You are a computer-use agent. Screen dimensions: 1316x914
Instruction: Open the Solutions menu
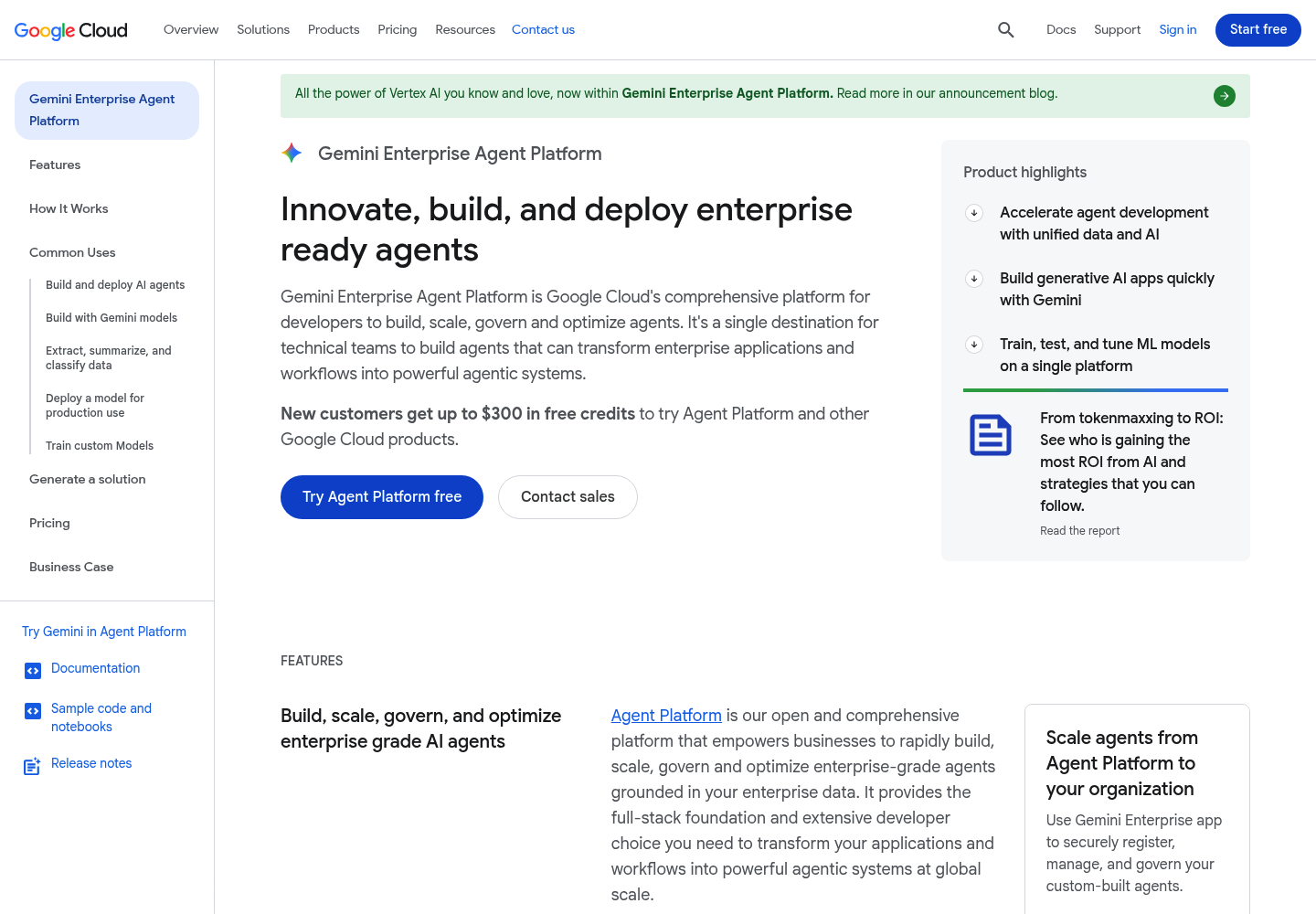coord(263,30)
